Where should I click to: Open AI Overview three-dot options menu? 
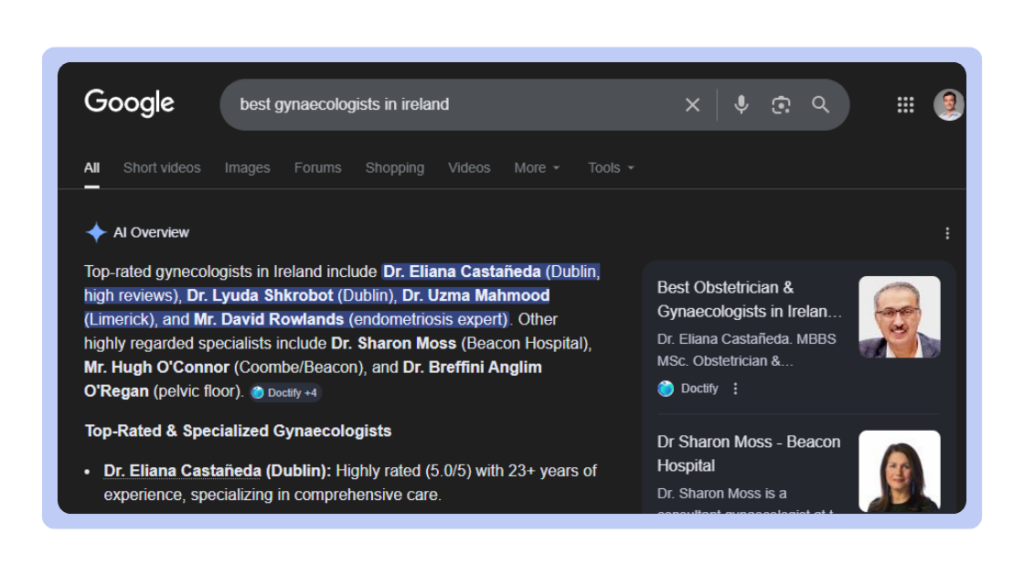pyautogui.click(x=947, y=233)
